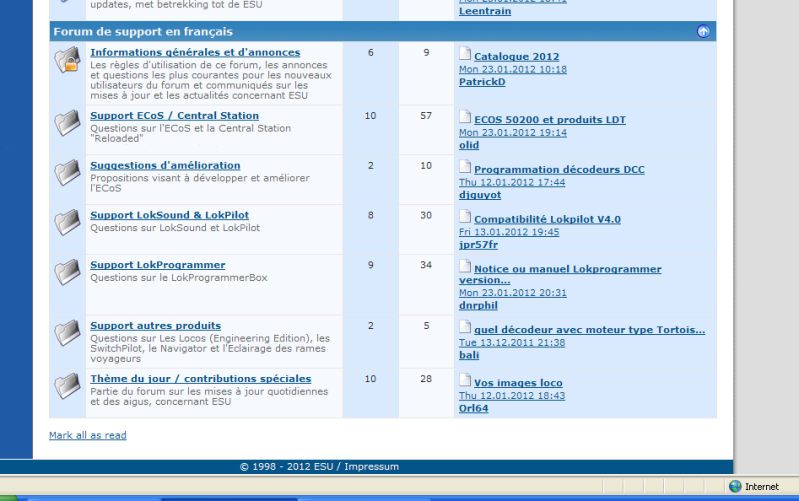This screenshot has height=501, width=799.
Task: Click post icon next to quel décodeur avec moteur
Action: [x=465, y=327]
